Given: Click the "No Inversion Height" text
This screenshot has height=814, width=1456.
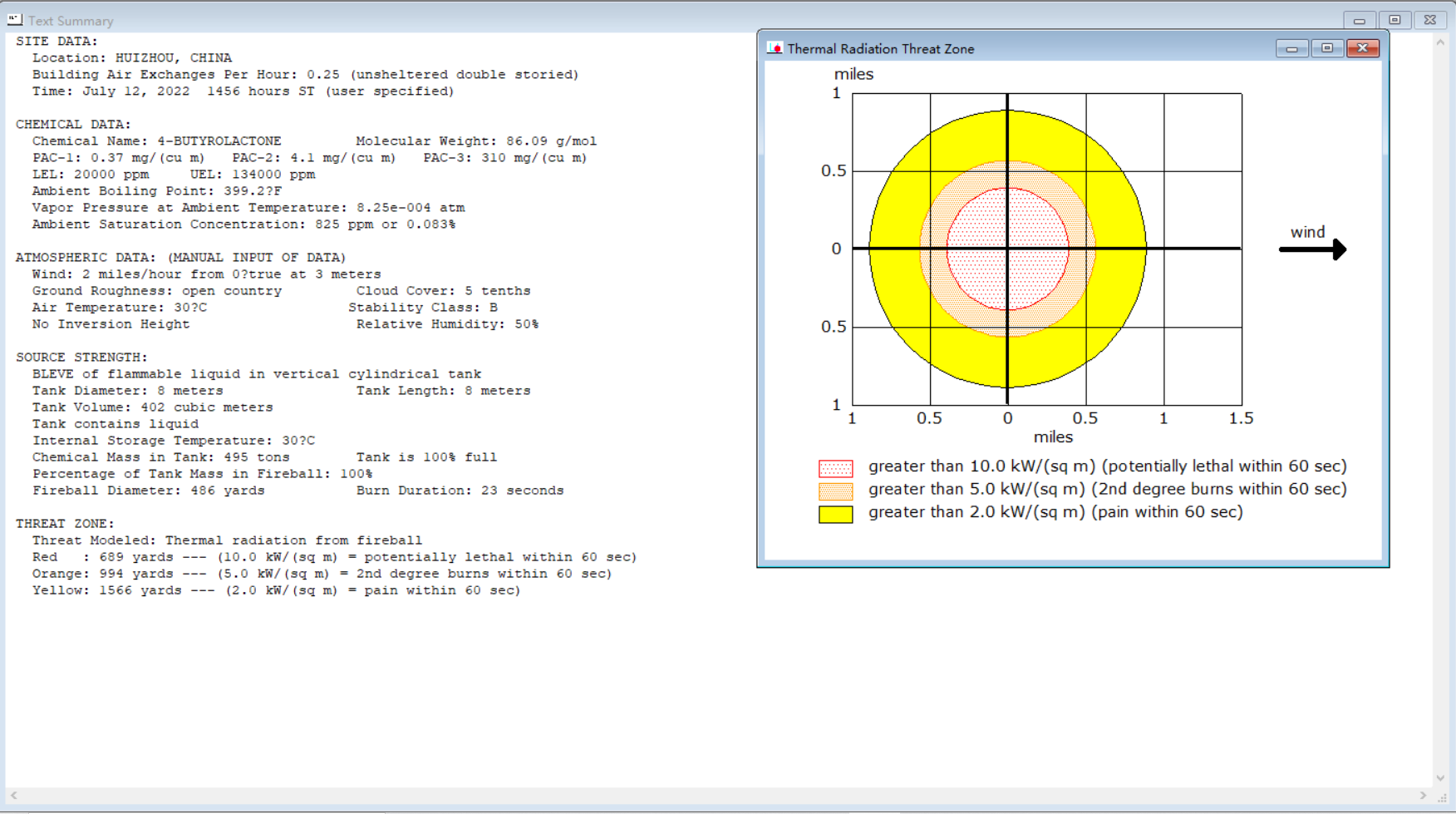Looking at the screenshot, I should [111, 324].
